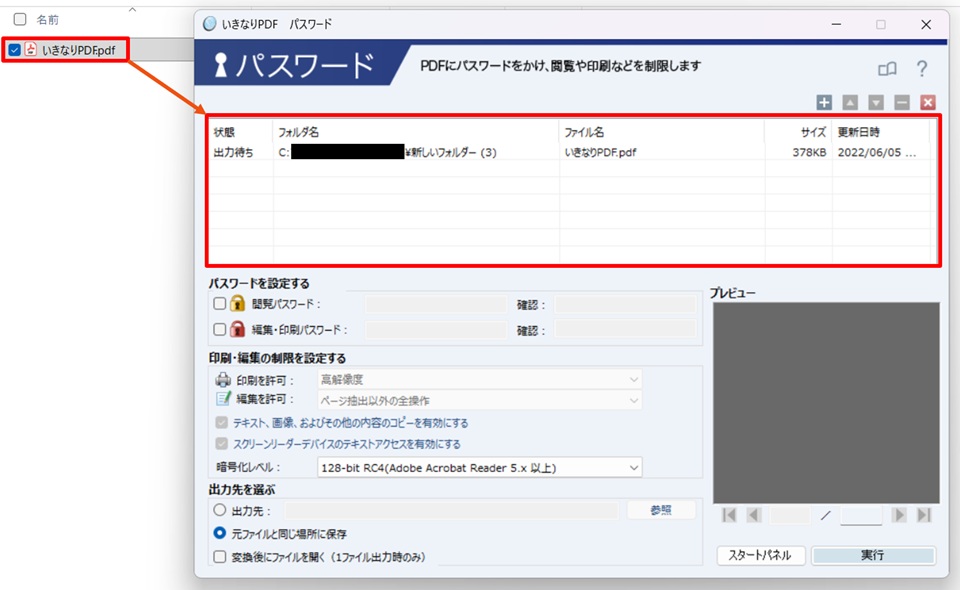Click the printer icon beside 印刷を許可
This screenshot has width=960, height=590.
coord(223,379)
